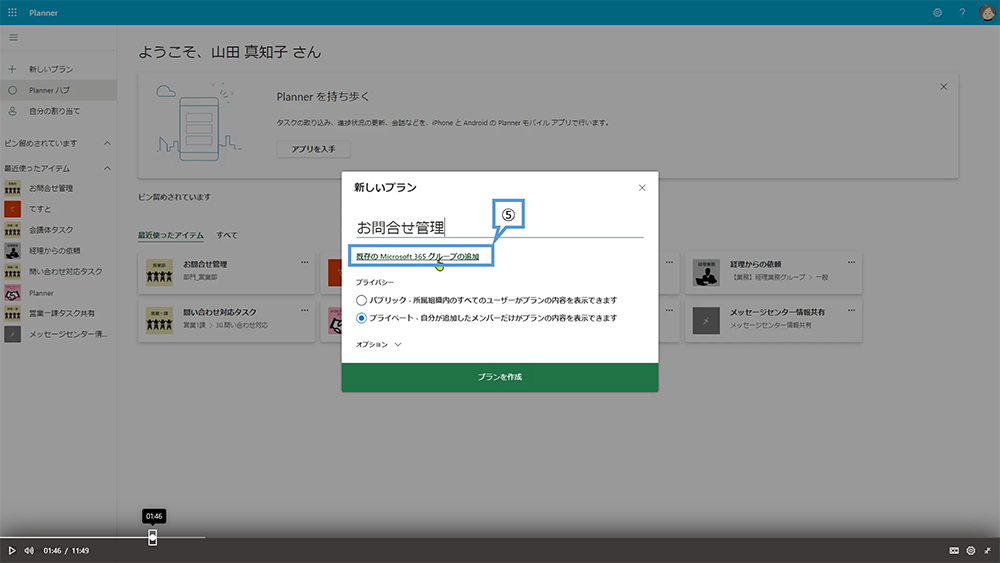Screen dimensions: 1000x563
Task: Open more options on メッセージセンター情報共有 card
Action: coord(851,311)
